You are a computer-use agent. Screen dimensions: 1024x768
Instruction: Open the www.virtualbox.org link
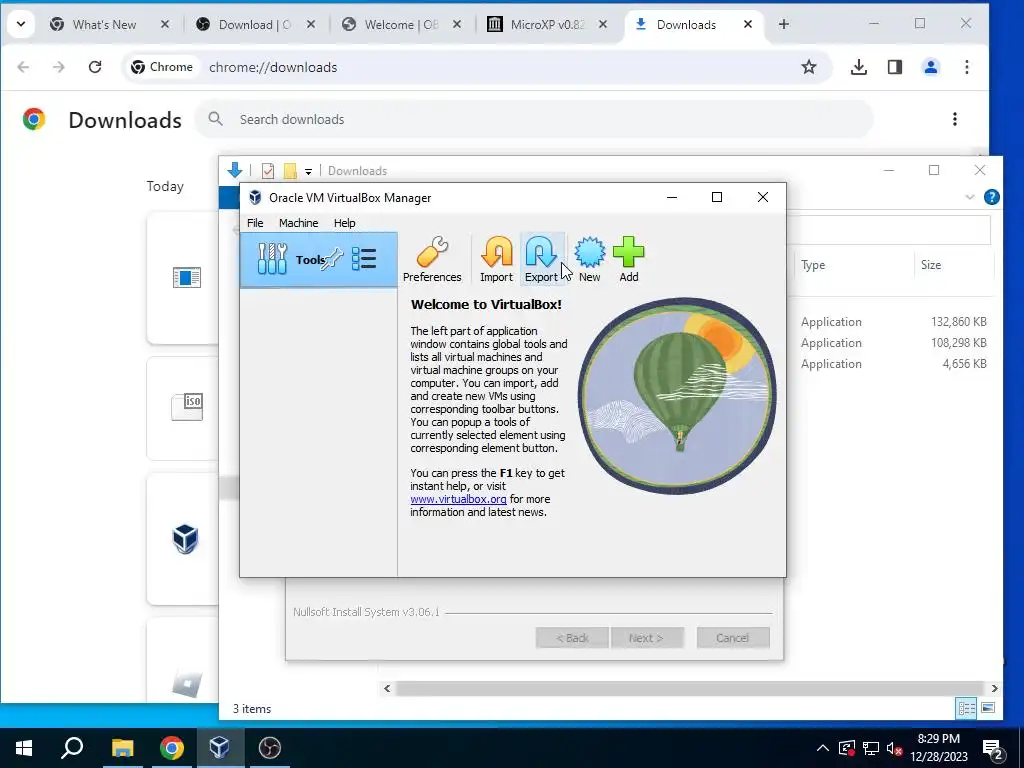[x=458, y=499]
